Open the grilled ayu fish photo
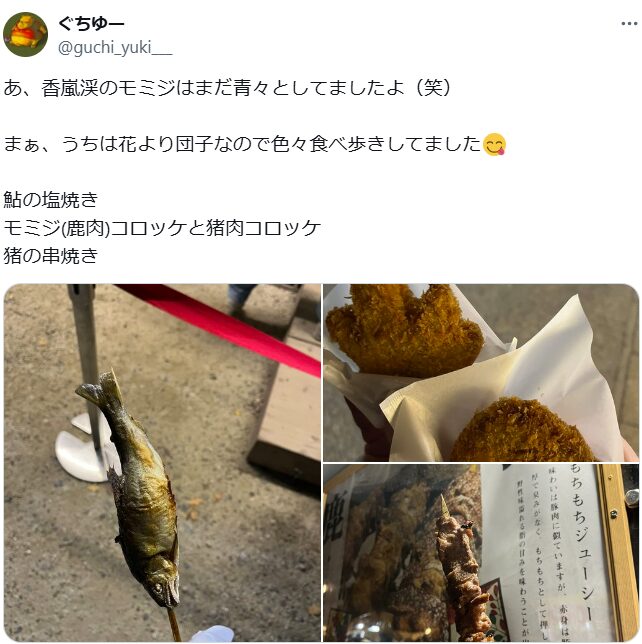Screen dimensions: 642x644 162,462
